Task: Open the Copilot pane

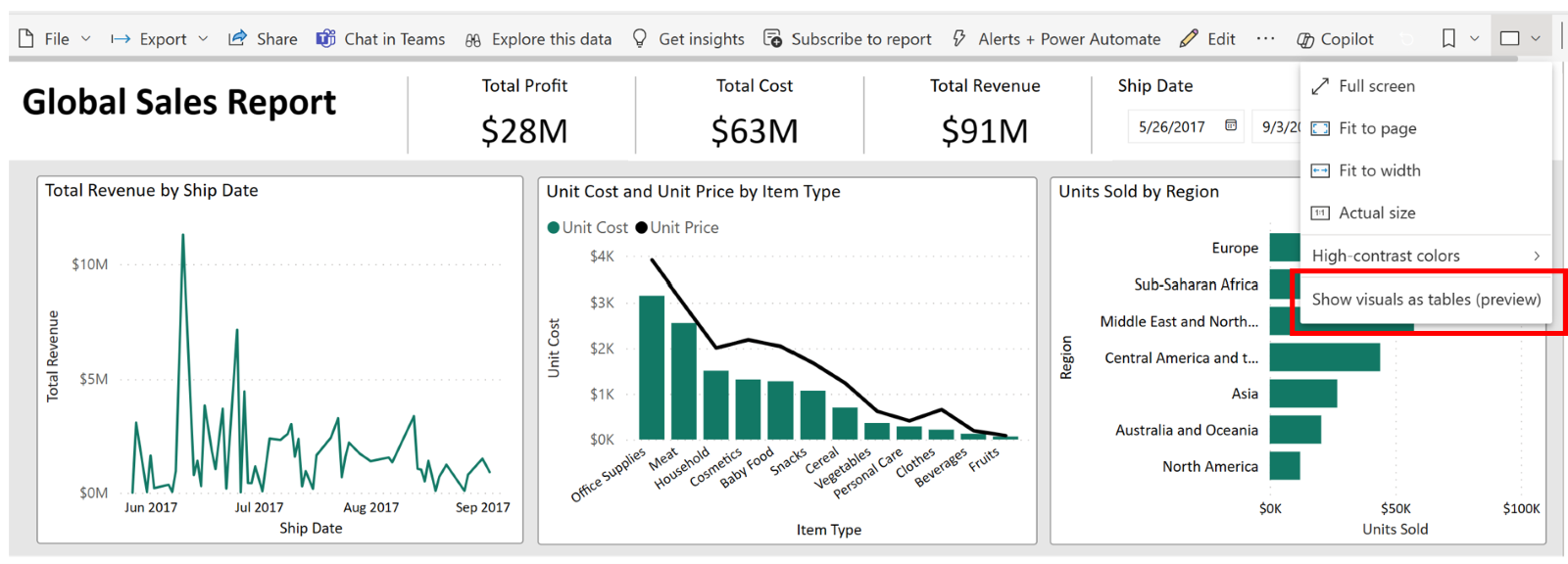Action: click(1335, 39)
